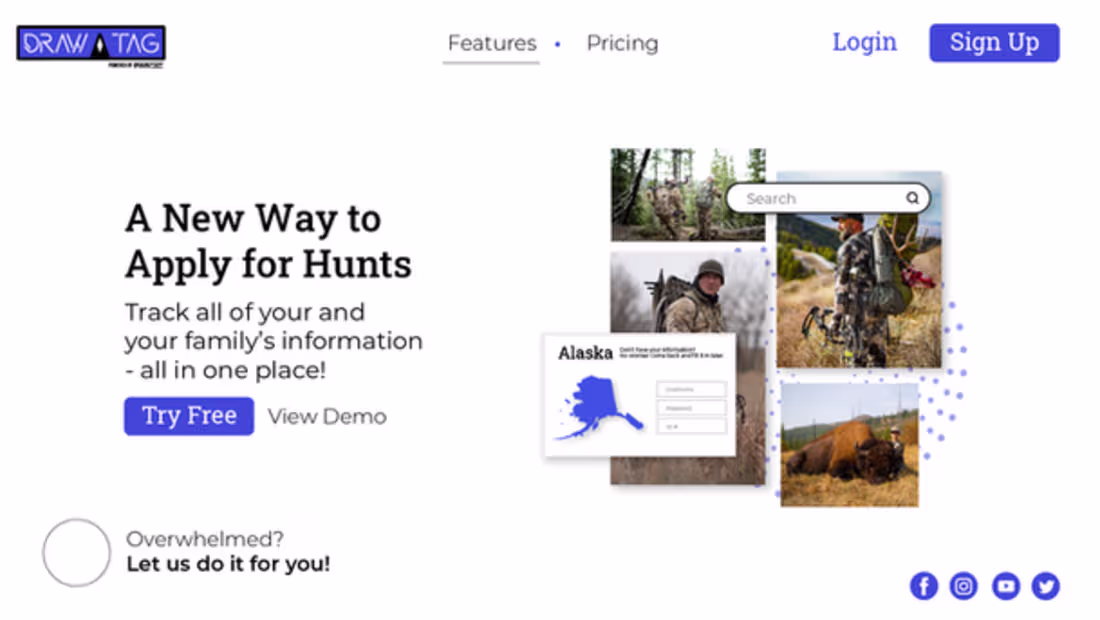
Task: Open the View Demo link
Action: (x=327, y=417)
